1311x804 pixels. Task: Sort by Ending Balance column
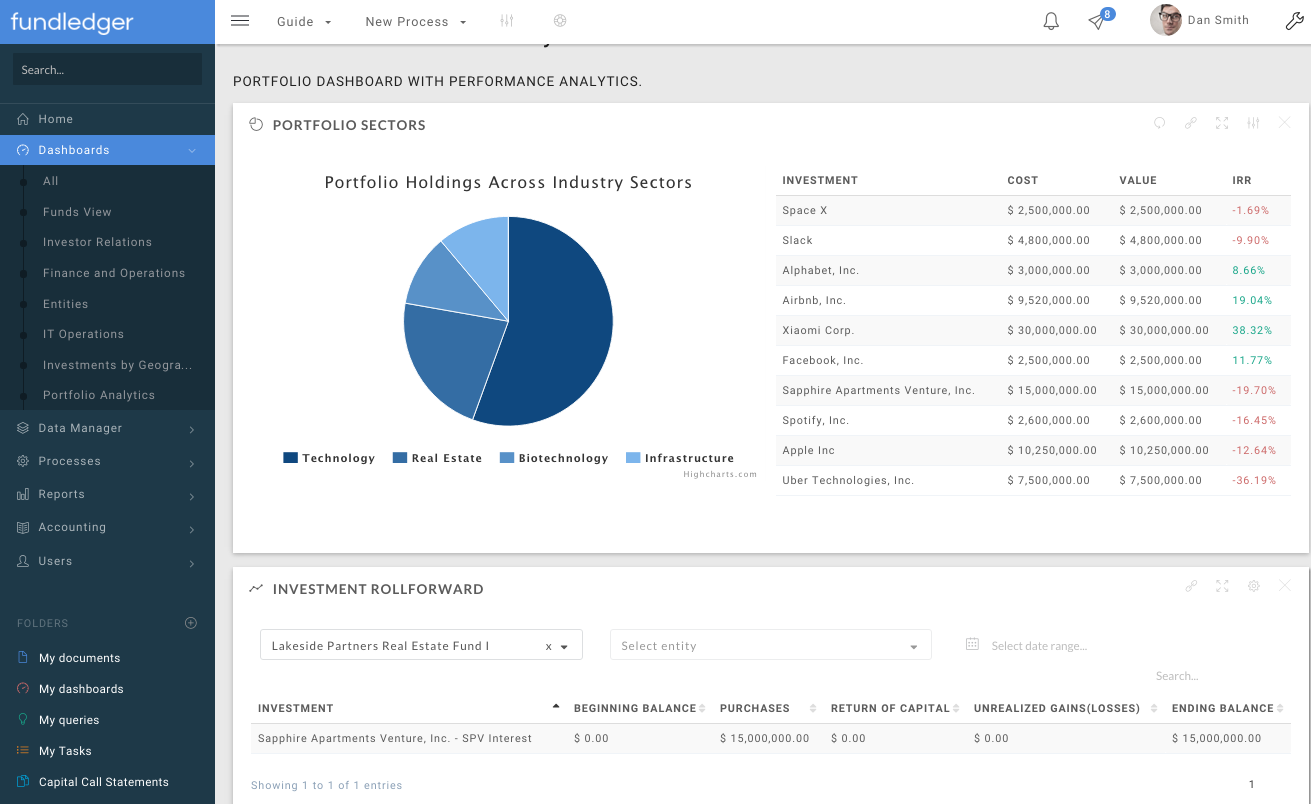[1228, 708]
